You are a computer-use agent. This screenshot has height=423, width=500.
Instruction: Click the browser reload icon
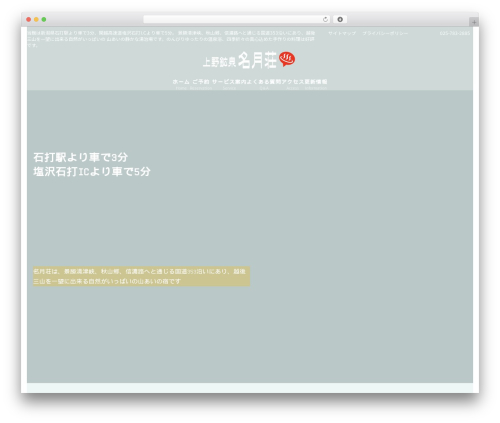(x=325, y=20)
